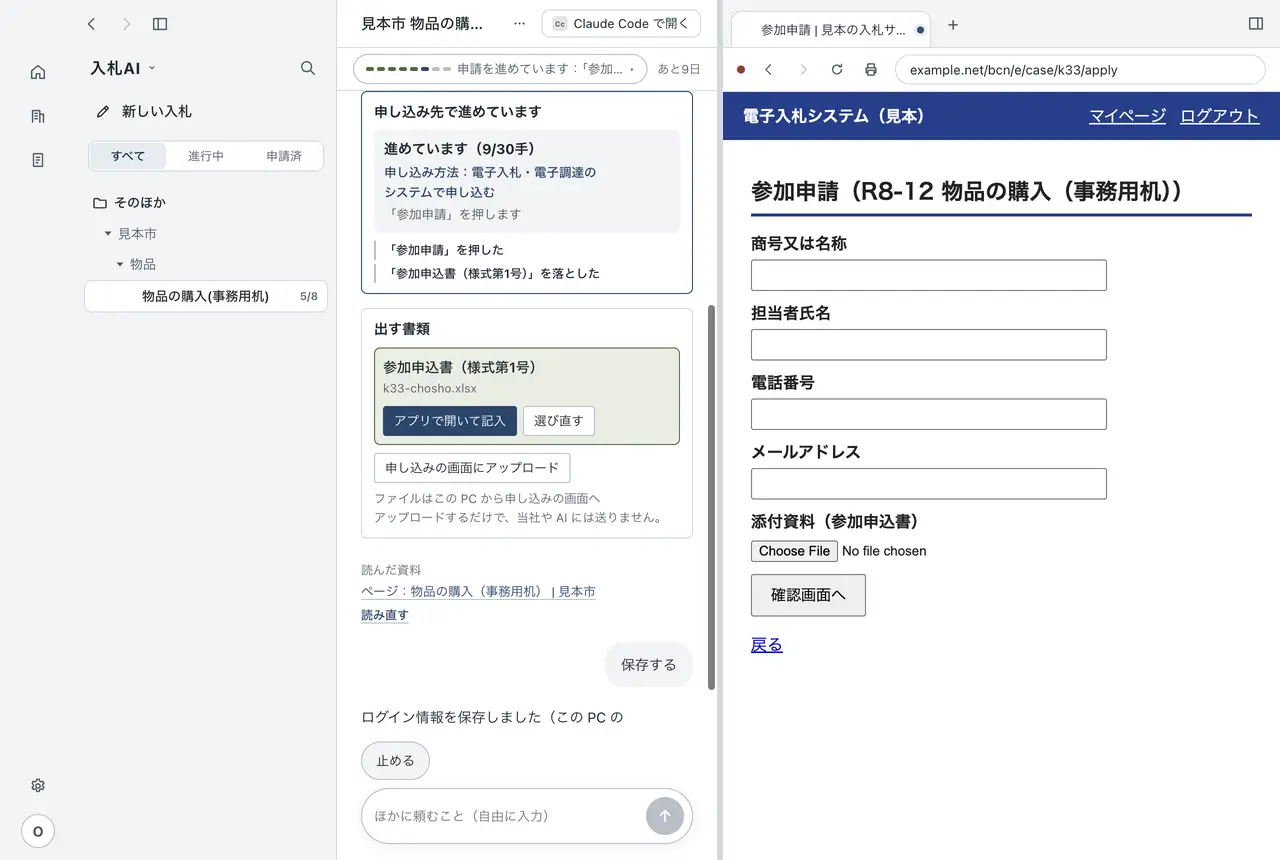This screenshot has height=860, width=1280.
Task: Click the メールアドレス input field
Action: tap(929, 483)
